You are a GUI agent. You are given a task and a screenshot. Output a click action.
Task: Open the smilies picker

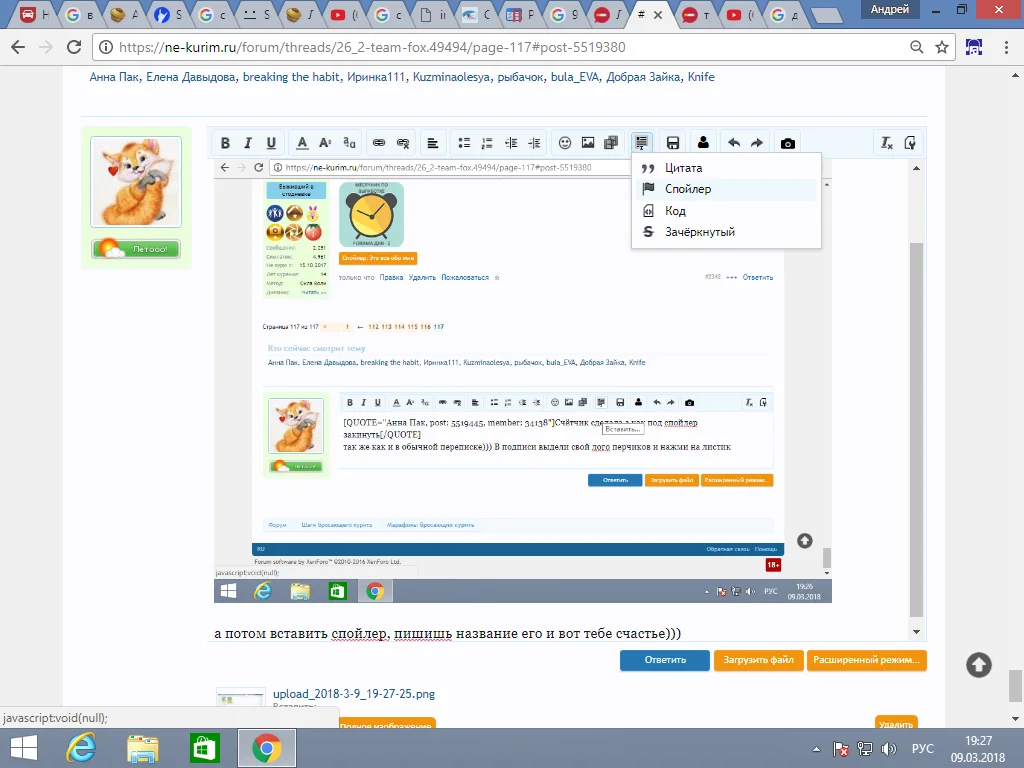[x=565, y=143]
